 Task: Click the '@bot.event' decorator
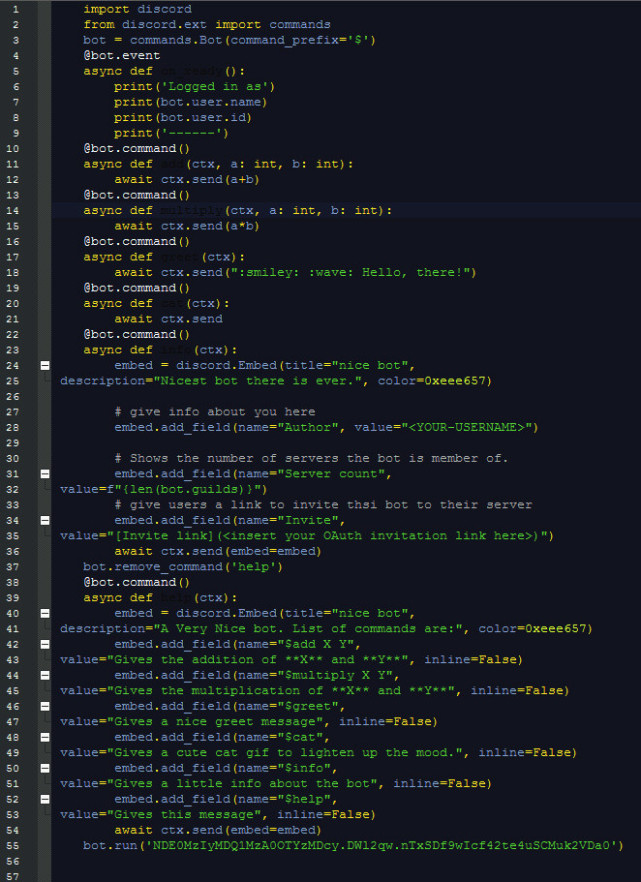click(122, 56)
